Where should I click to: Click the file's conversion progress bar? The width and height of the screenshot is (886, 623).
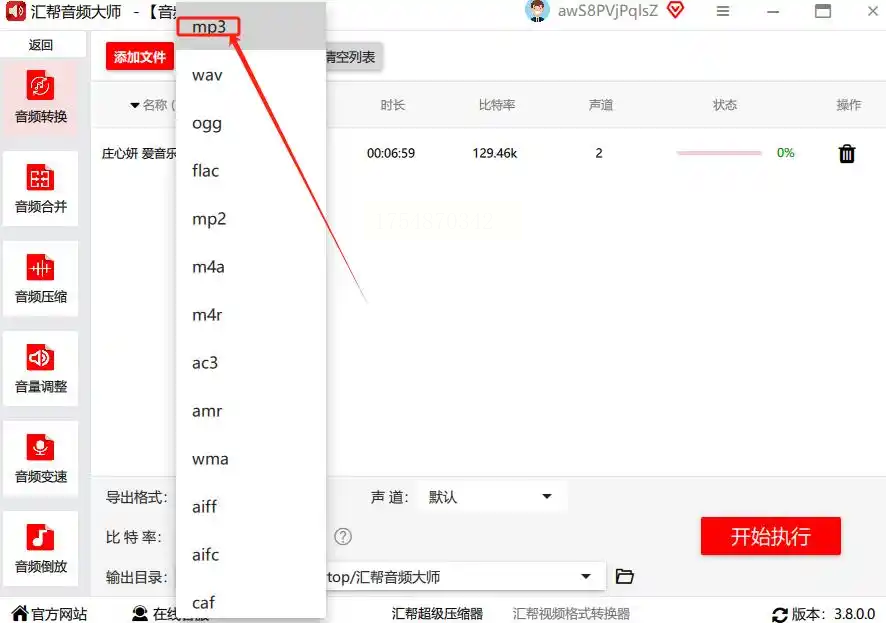click(719, 153)
